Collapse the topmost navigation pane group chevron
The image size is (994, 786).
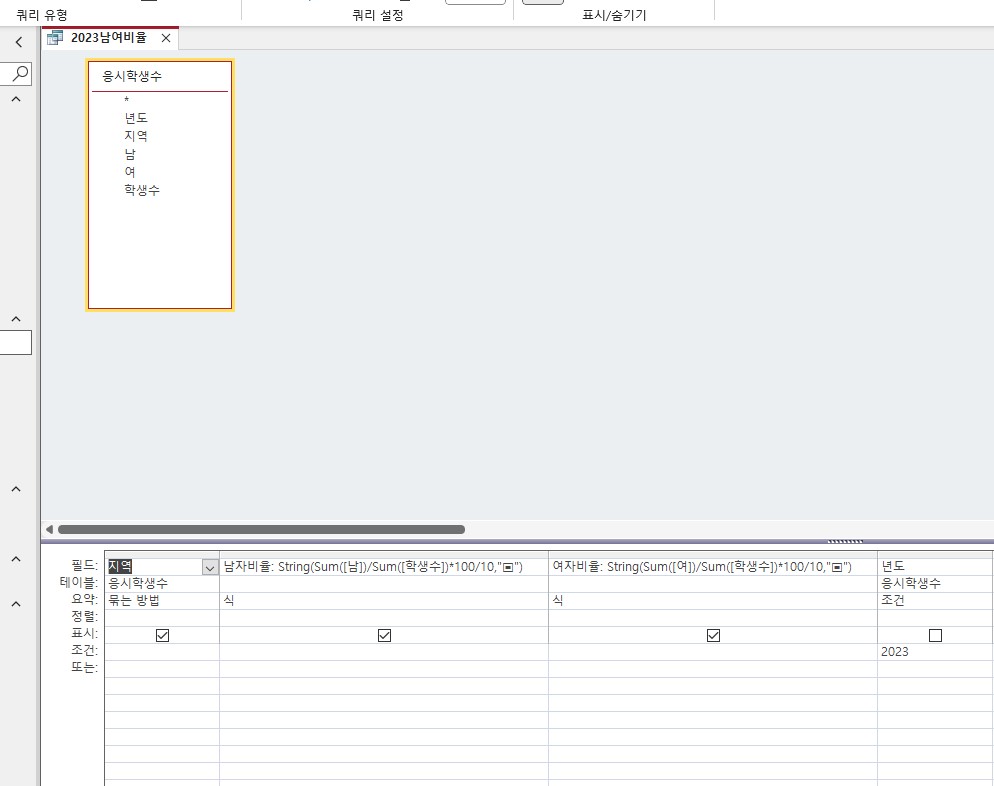tap(16, 100)
